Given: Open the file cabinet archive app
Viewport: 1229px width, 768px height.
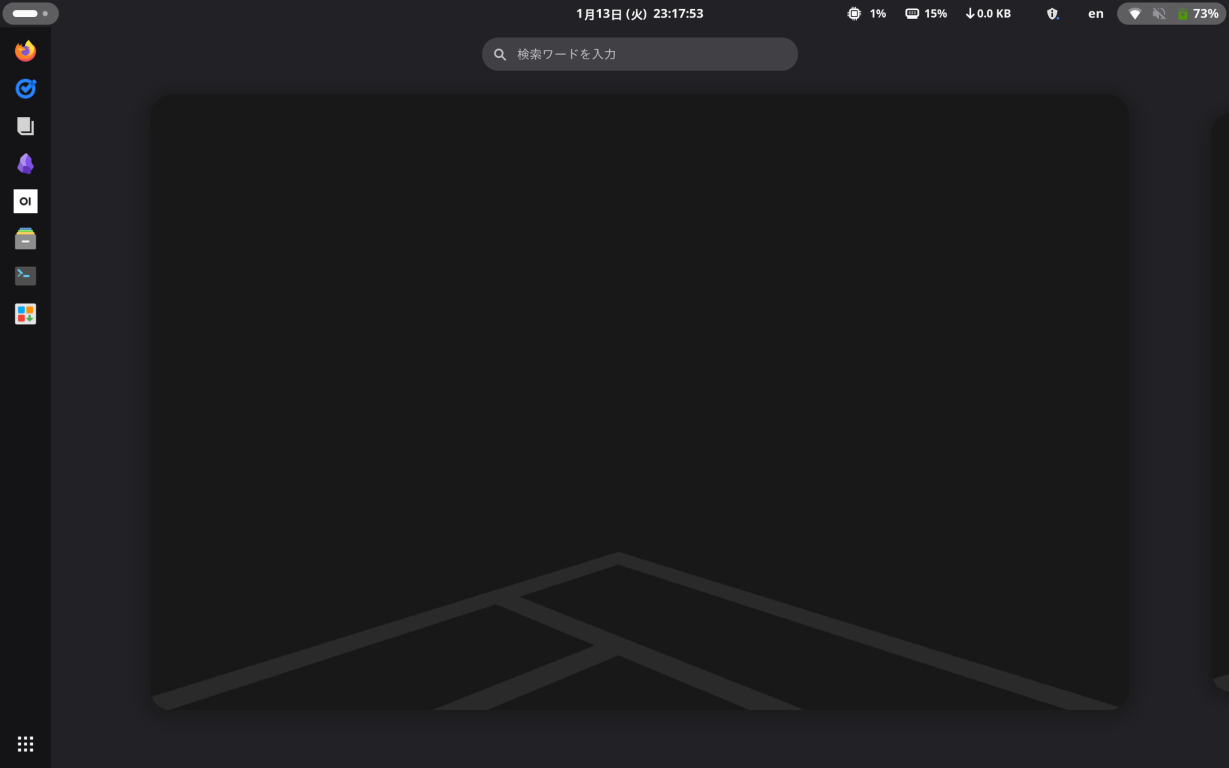Looking at the screenshot, I should coord(25,238).
